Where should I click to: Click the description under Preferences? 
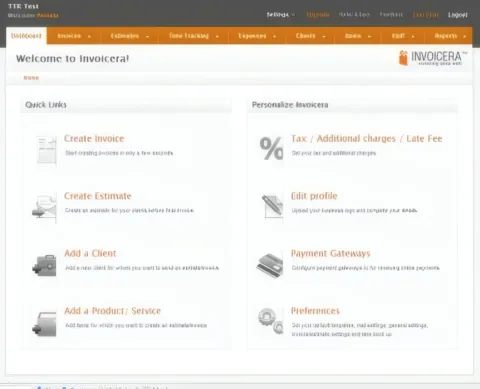click(x=360, y=329)
